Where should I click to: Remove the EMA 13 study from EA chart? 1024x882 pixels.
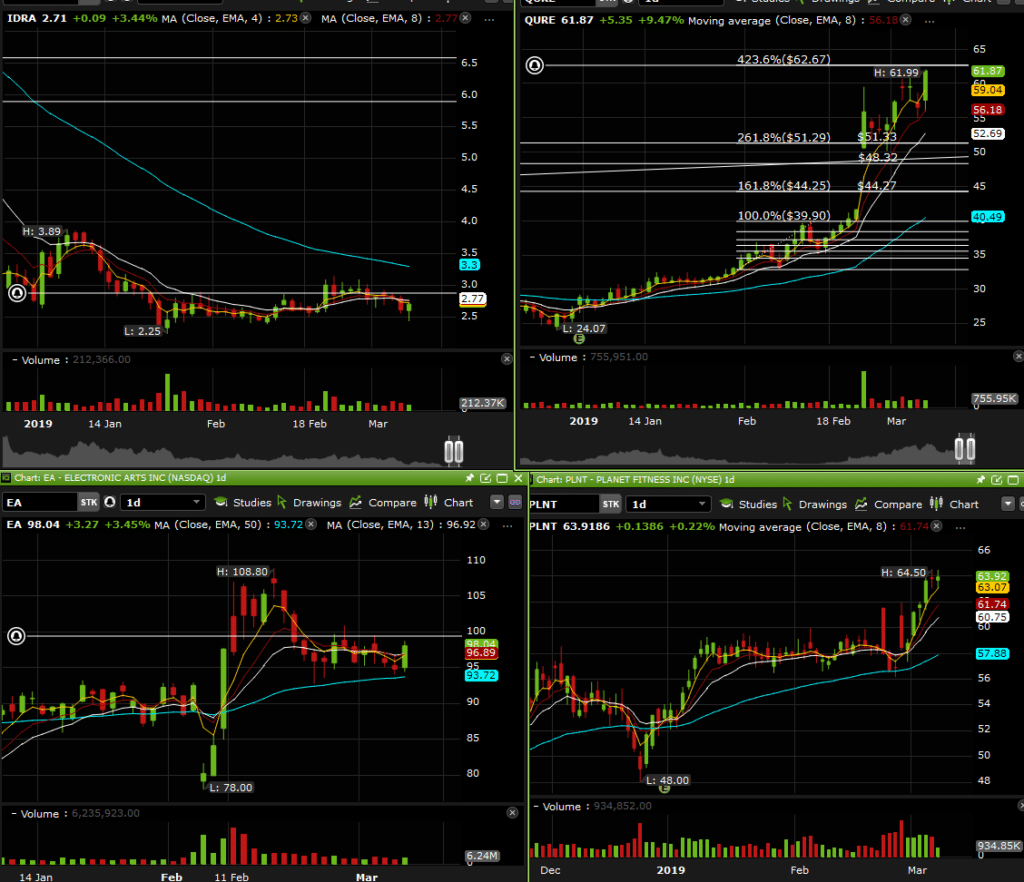point(483,524)
